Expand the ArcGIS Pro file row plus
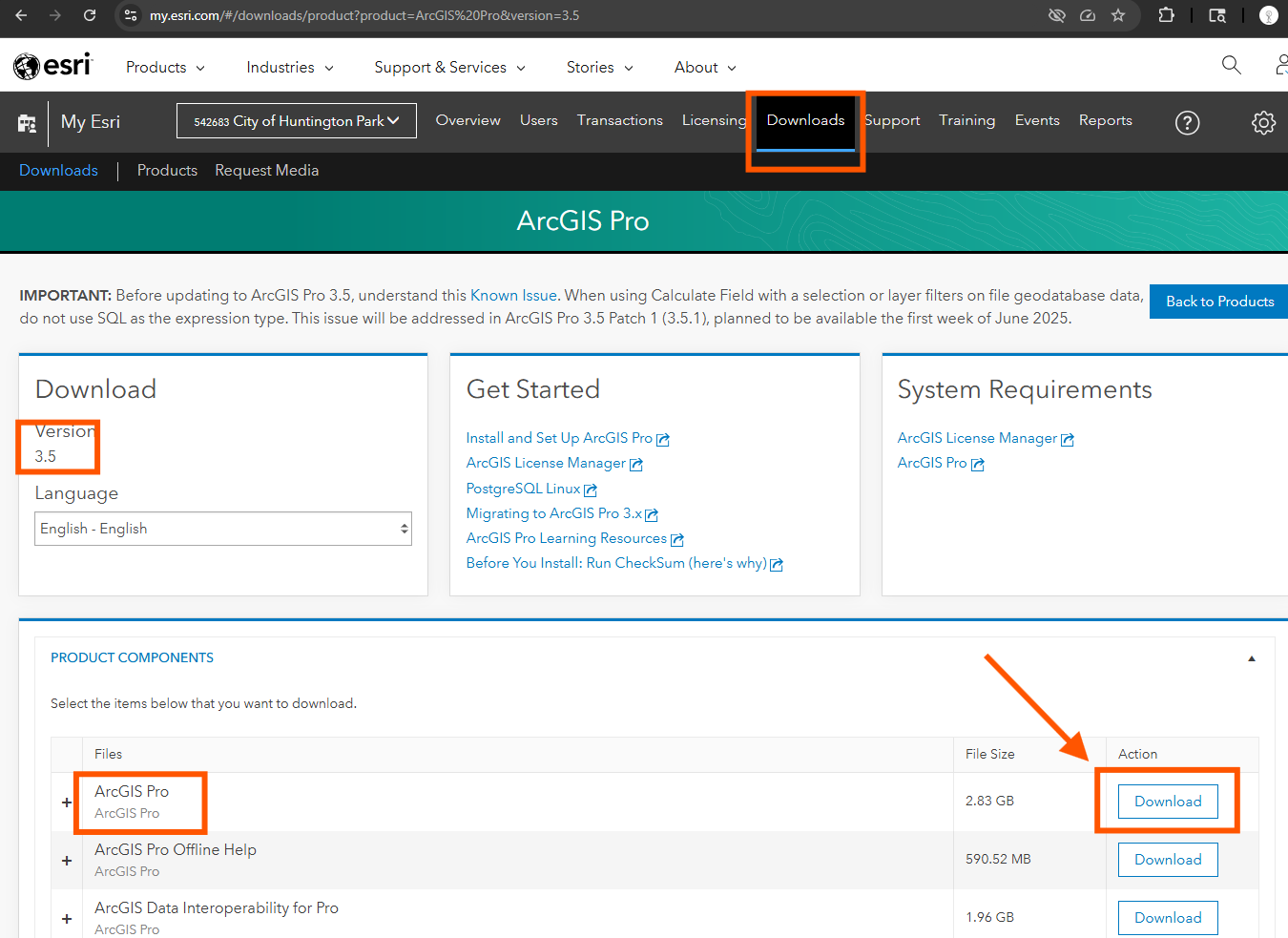The width and height of the screenshot is (1288, 938). [67, 803]
